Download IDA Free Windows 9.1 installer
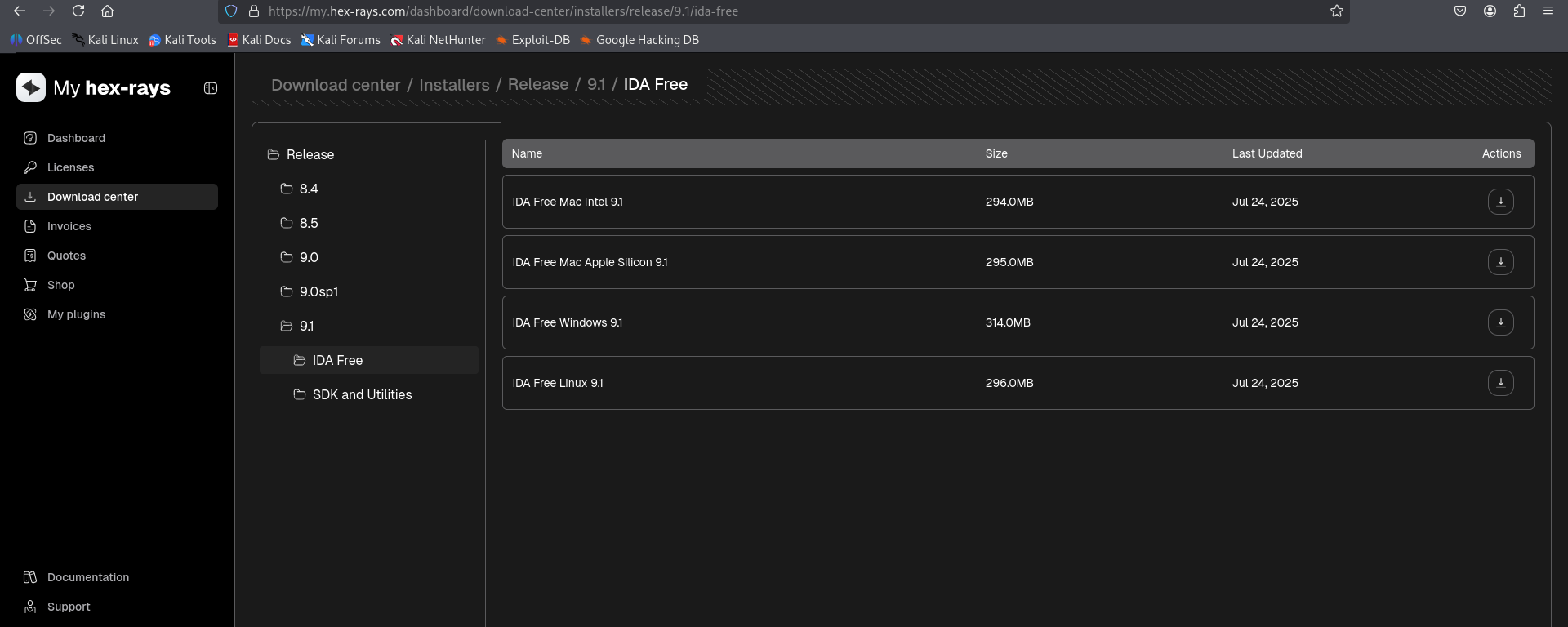This screenshot has width=1568, height=627. pos(1500,322)
